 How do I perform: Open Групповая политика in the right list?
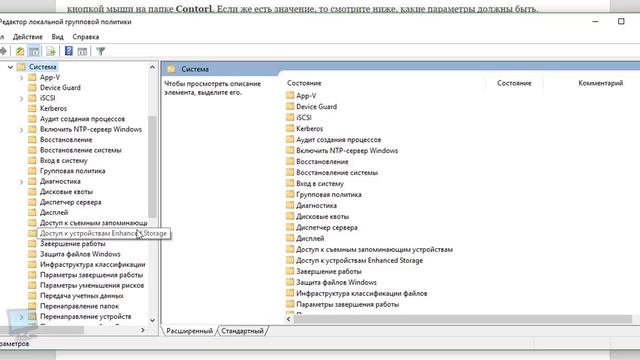click(329, 195)
